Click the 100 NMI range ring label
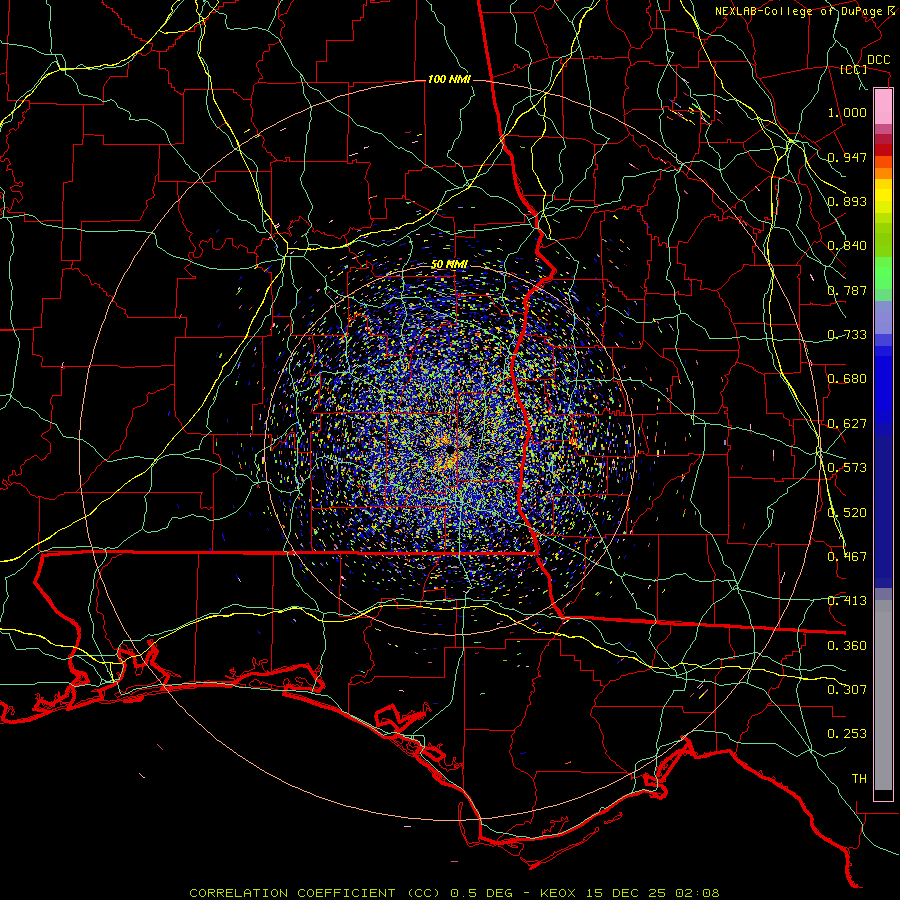The height and width of the screenshot is (900, 900). (x=449, y=79)
